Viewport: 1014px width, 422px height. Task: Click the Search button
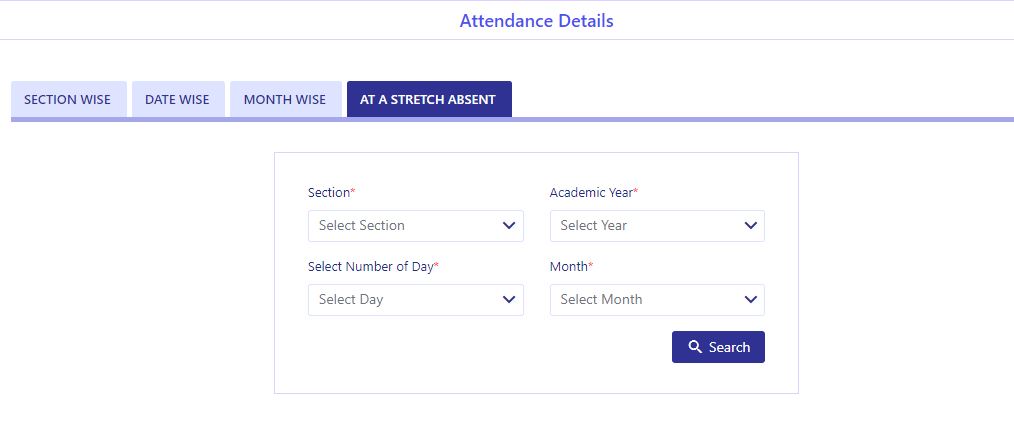(718, 347)
